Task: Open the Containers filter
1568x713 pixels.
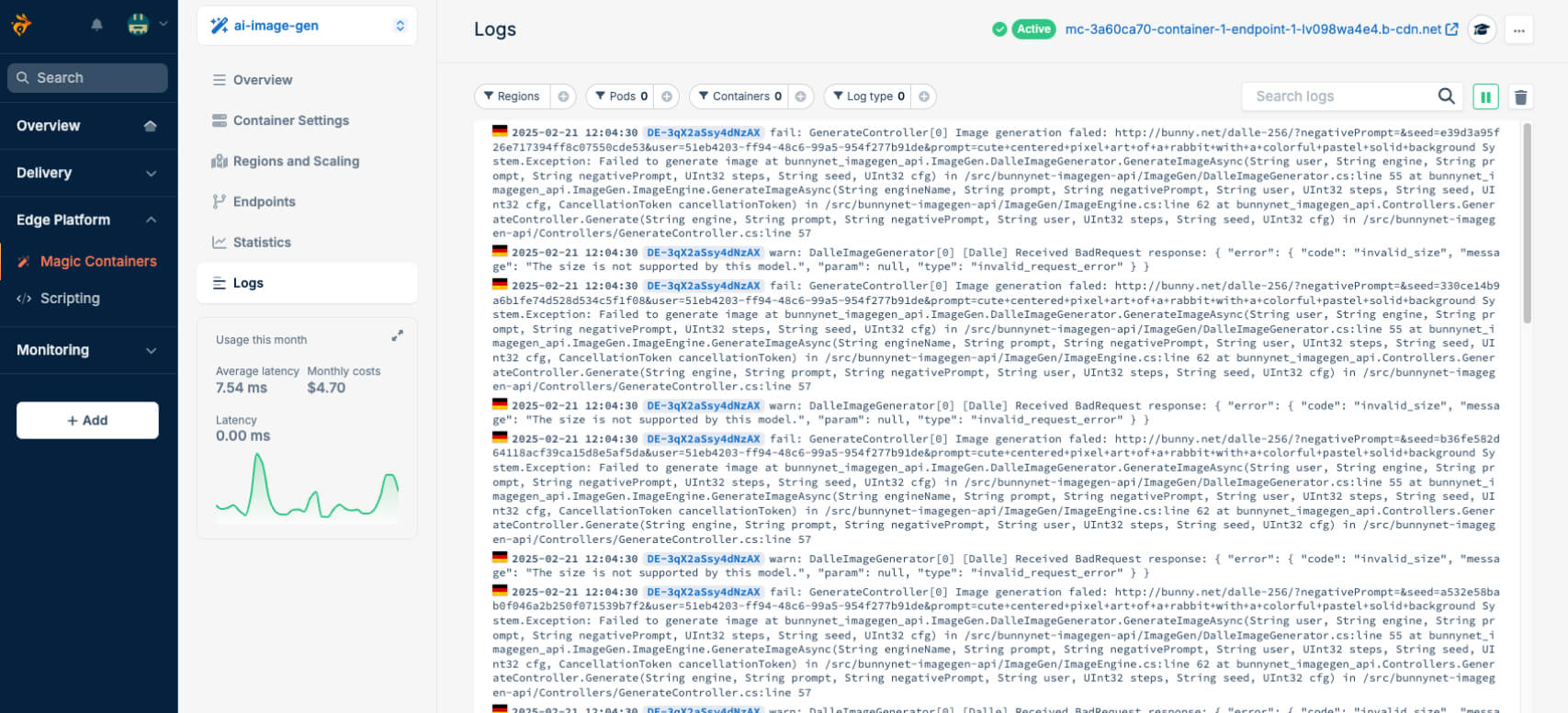Action: tap(739, 96)
